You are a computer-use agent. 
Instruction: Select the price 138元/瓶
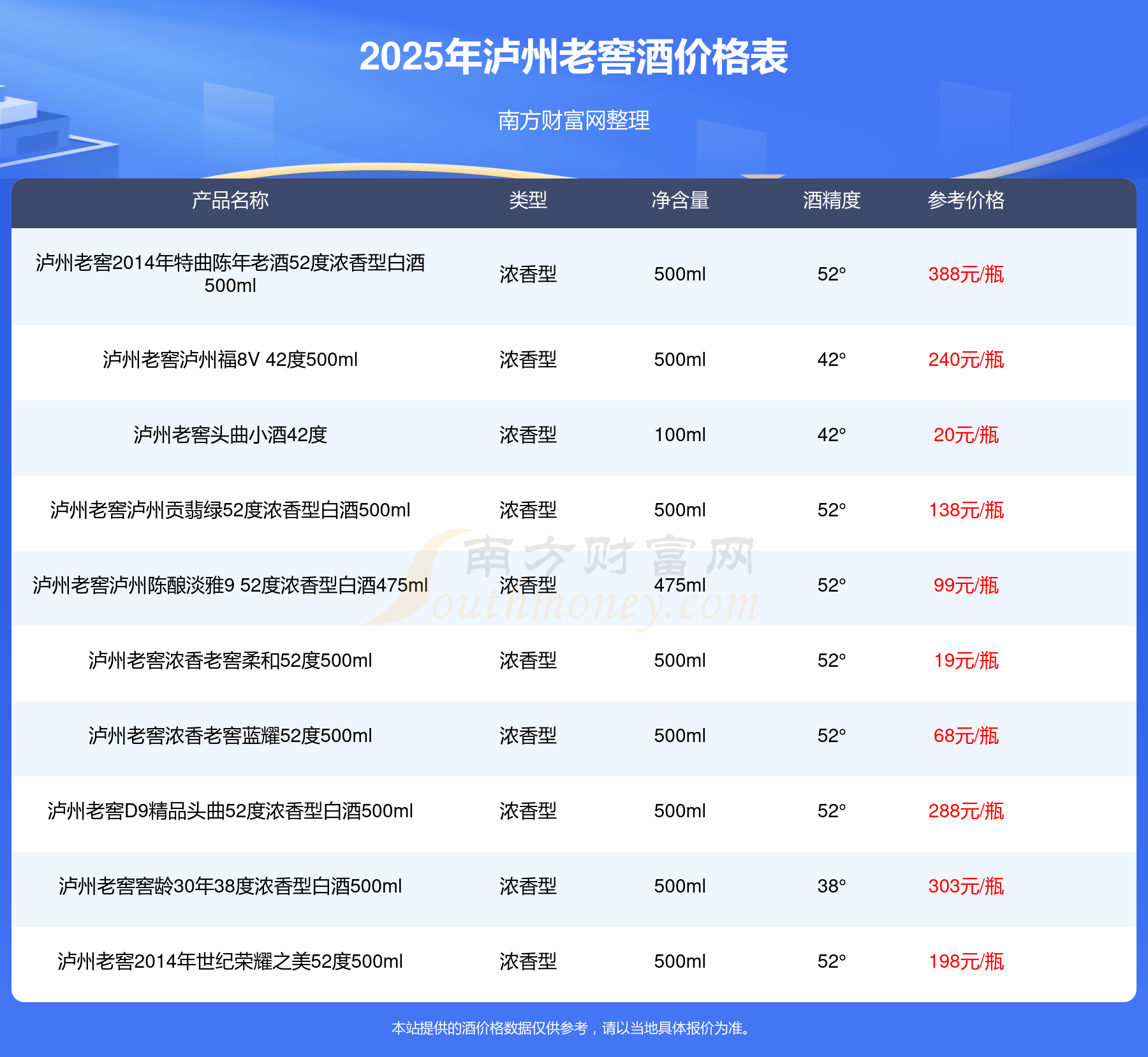(x=966, y=510)
